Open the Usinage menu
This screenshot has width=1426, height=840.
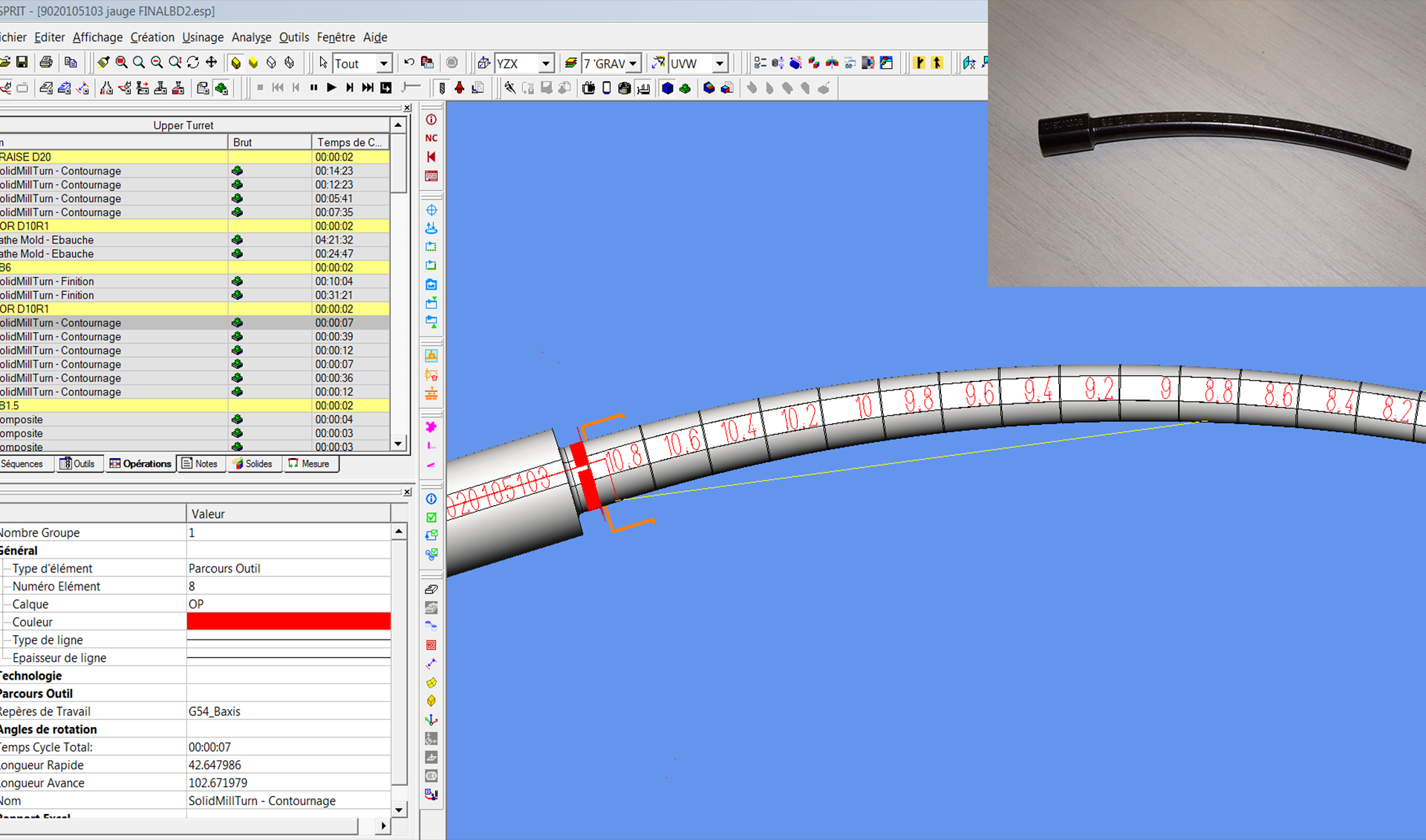pos(202,37)
